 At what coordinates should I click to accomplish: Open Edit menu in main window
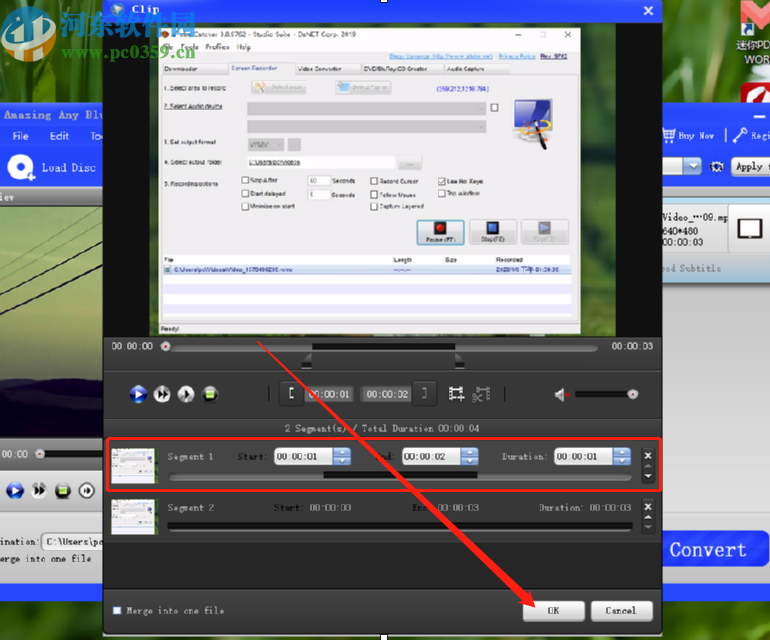tap(59, 136)
